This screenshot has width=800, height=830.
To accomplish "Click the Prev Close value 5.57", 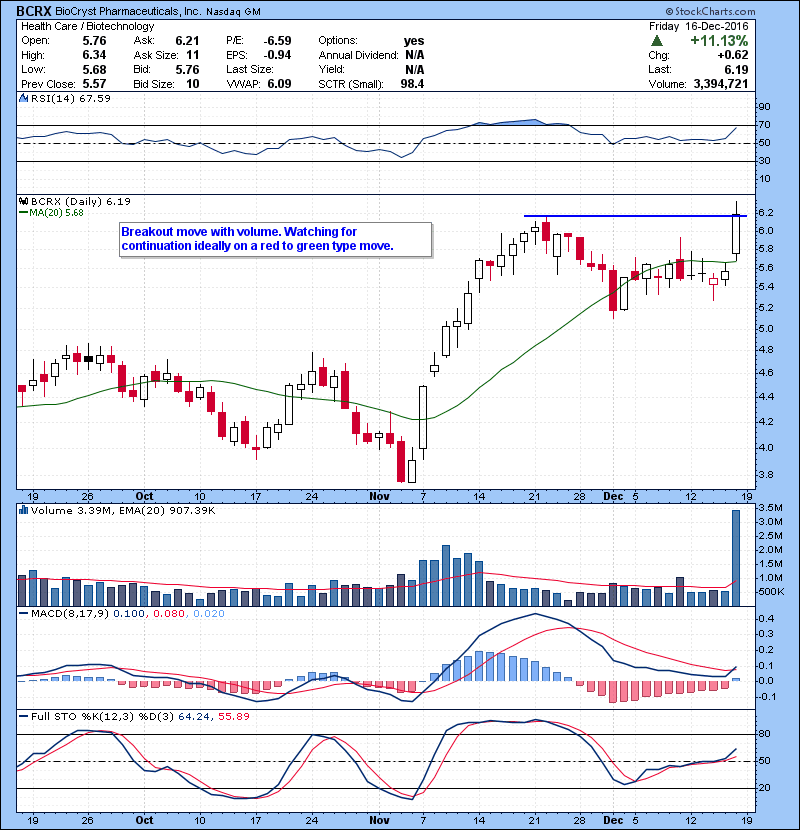I will [94, 84].
